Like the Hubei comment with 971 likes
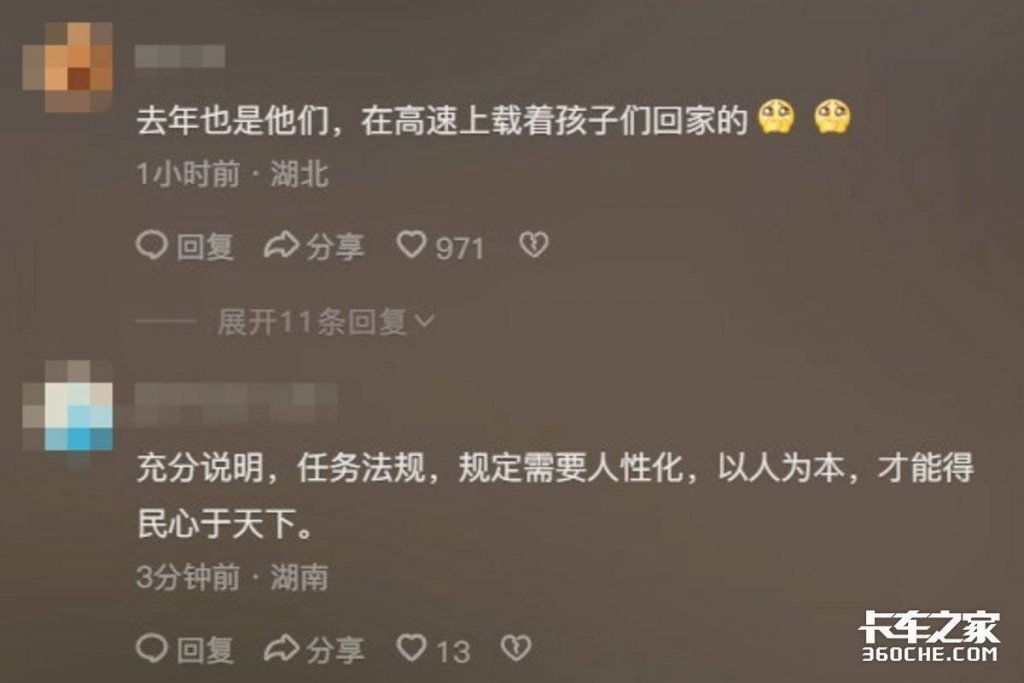This screenshot has height=683, width=1024. [411, 246]
